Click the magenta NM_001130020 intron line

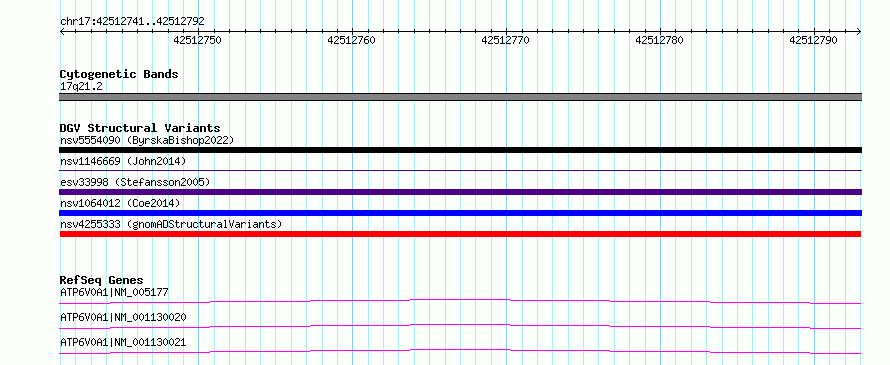point(460,326)
